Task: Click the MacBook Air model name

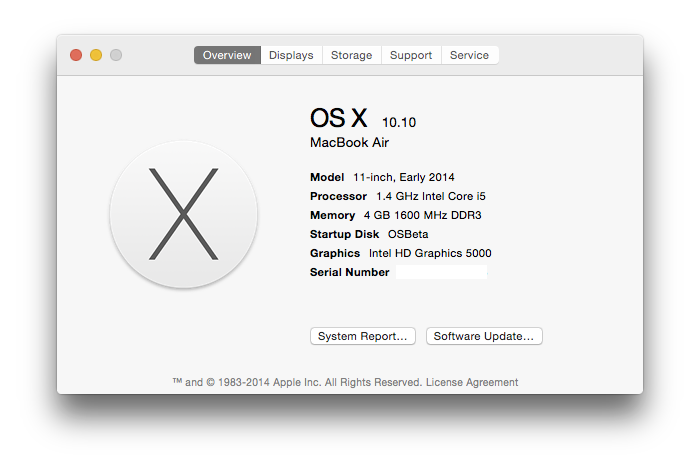Action: point(349,142)
